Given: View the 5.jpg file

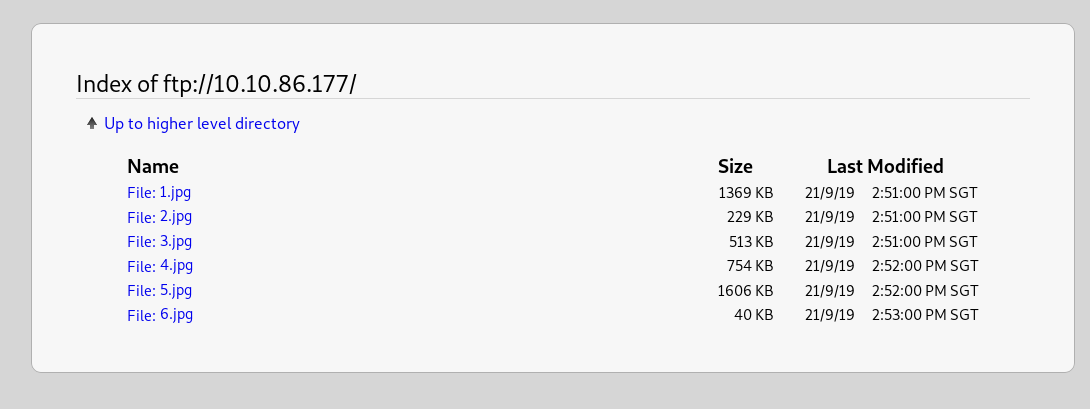Looking at the screenshot, I should click(160, 290).
